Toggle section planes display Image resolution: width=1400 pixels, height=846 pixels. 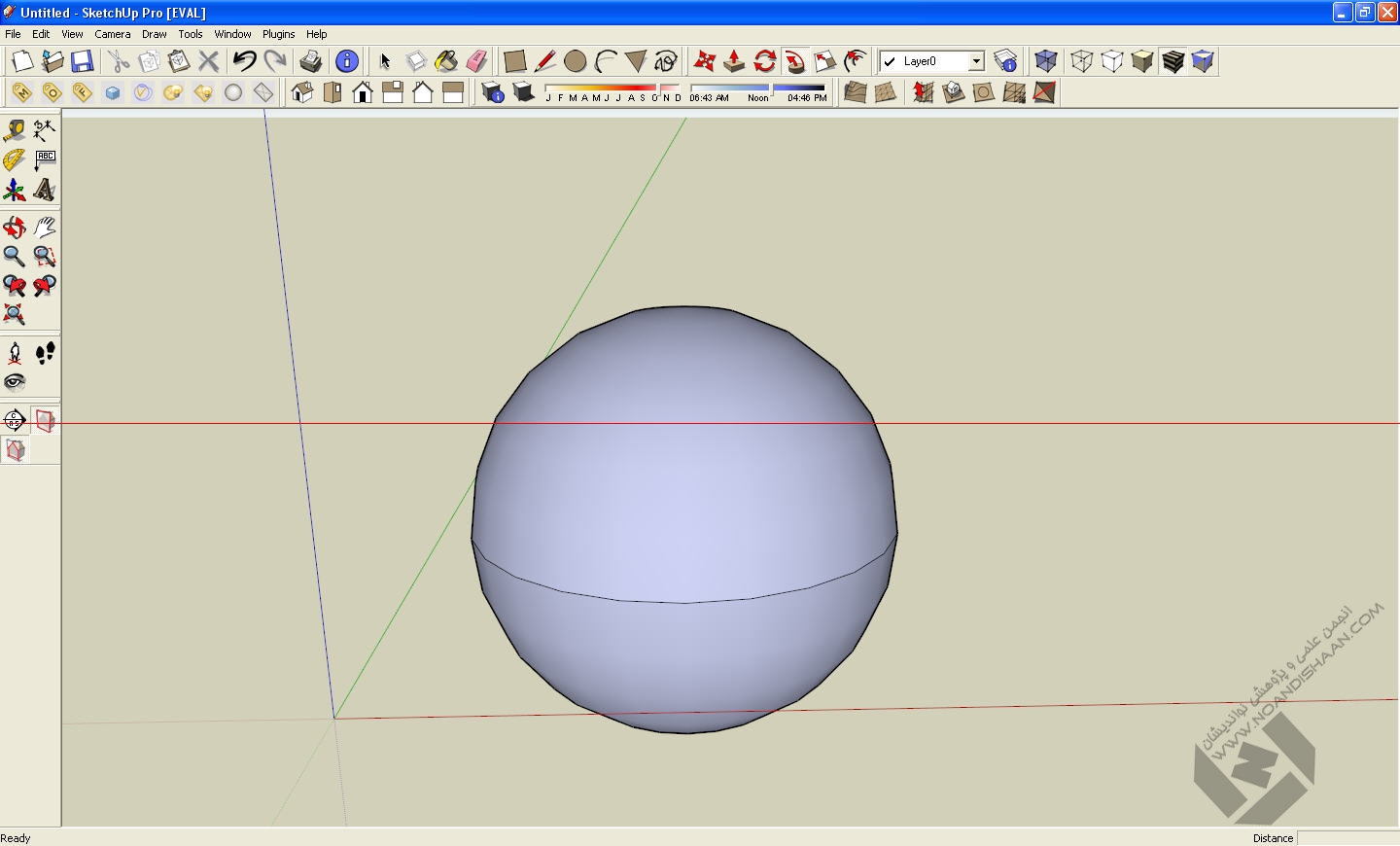point(45,421)
